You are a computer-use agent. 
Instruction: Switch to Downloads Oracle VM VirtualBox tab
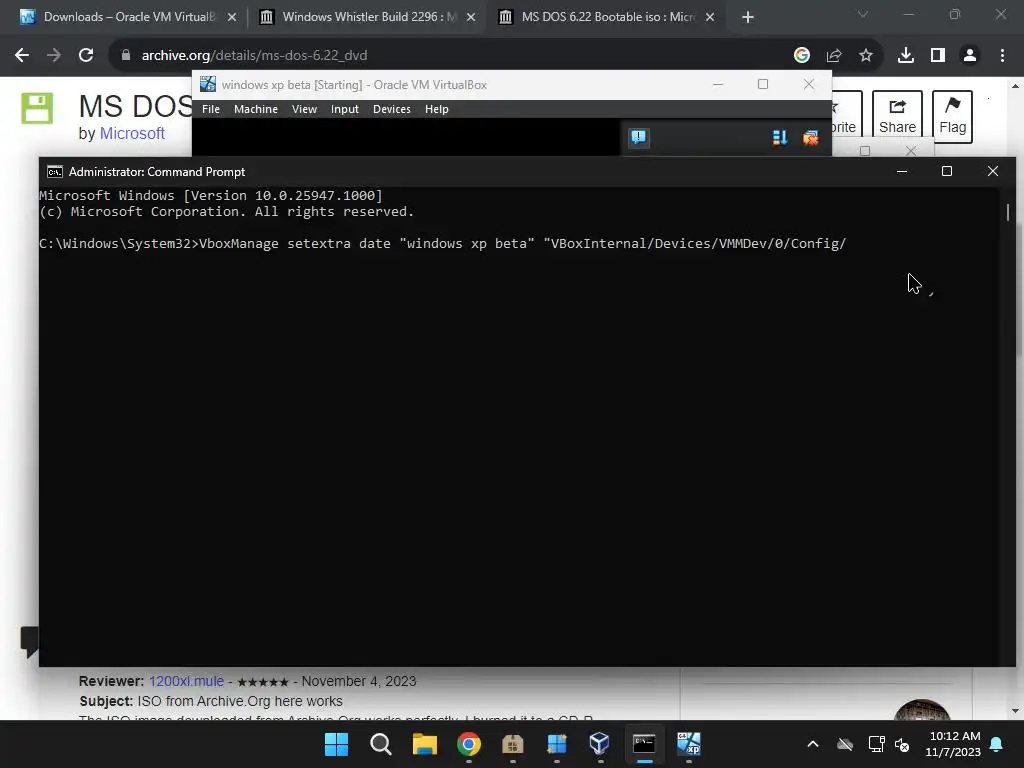coord(129,17)
